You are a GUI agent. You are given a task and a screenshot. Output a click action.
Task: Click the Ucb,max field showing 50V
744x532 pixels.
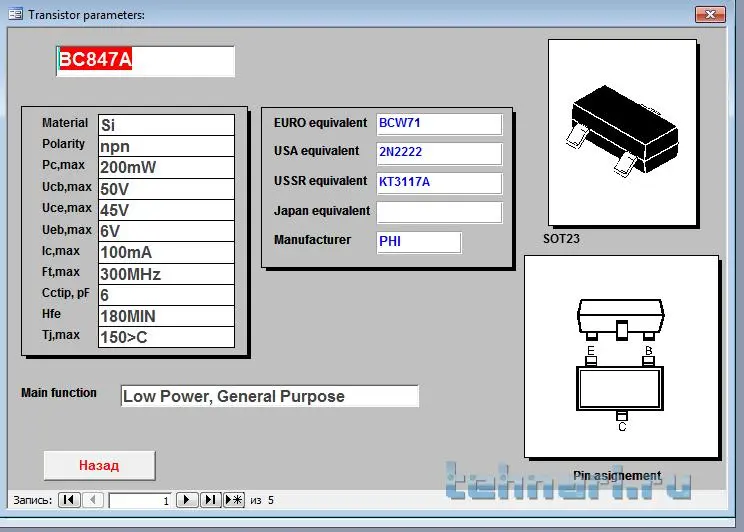coord(166,189)
